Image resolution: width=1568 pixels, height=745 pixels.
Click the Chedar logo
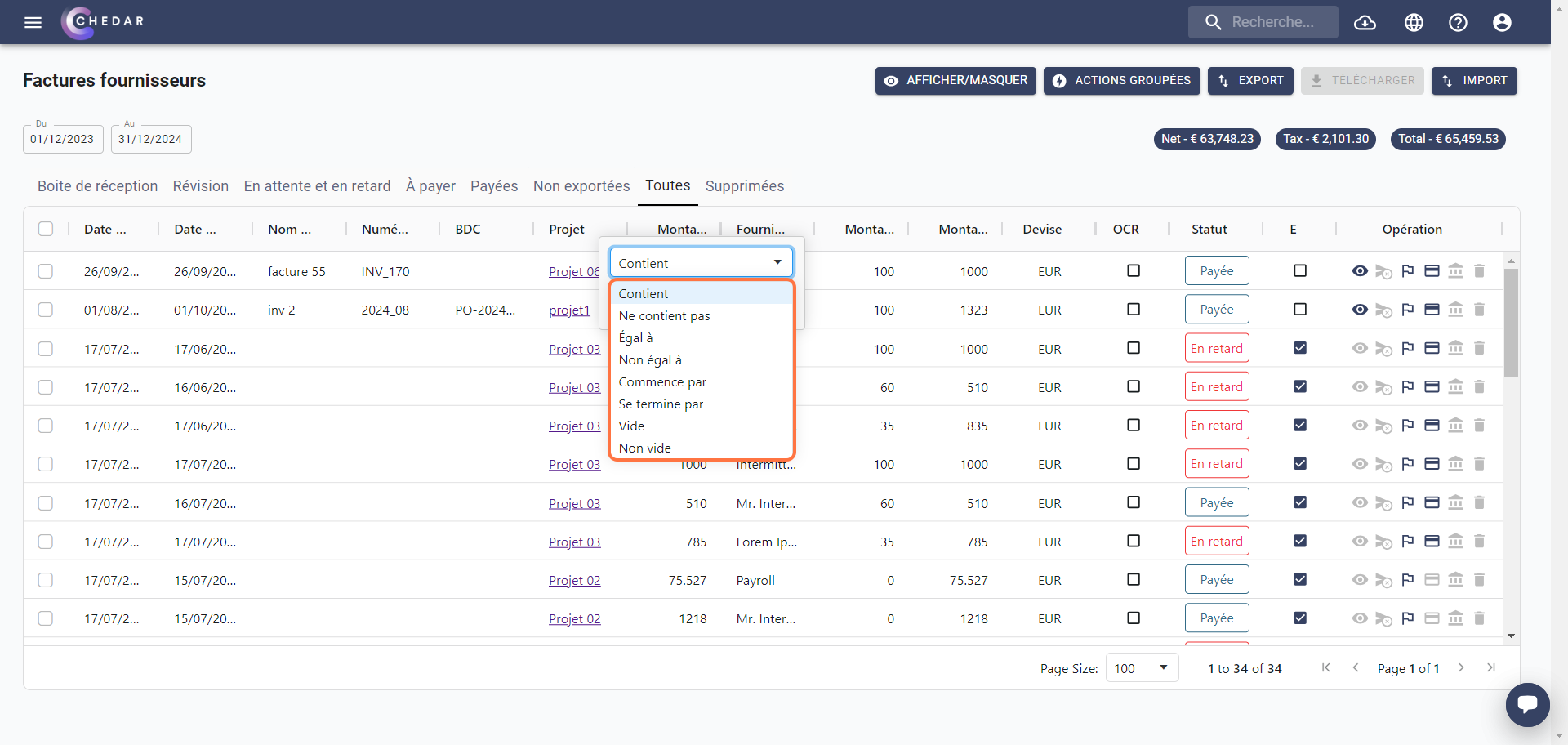coord(103,22)
